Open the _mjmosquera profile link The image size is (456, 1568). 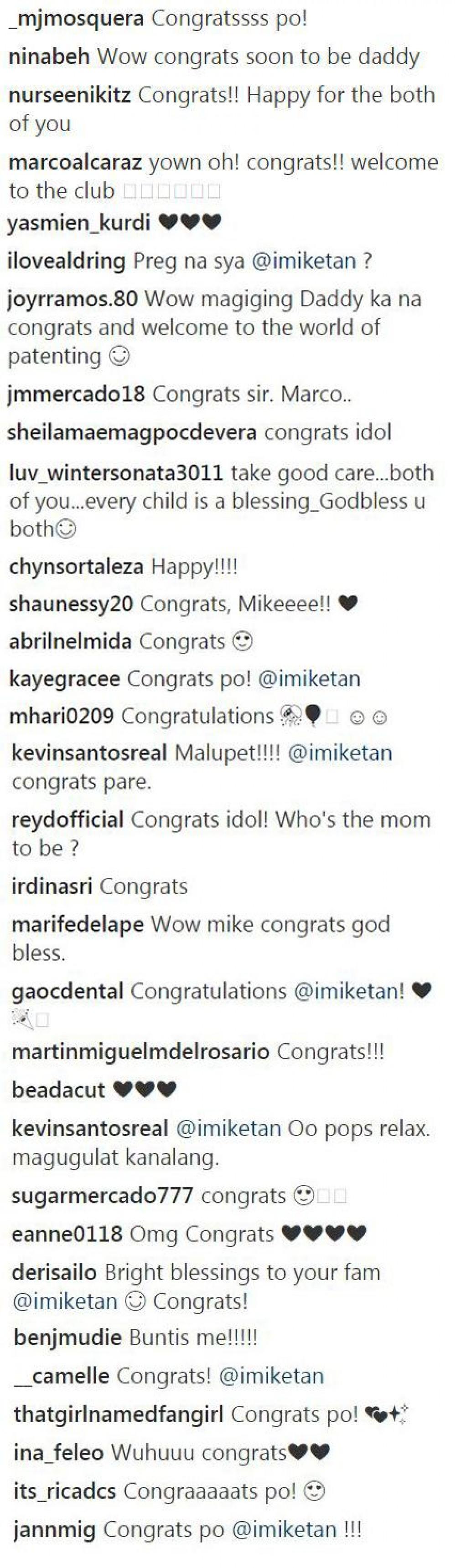(77, 19)
